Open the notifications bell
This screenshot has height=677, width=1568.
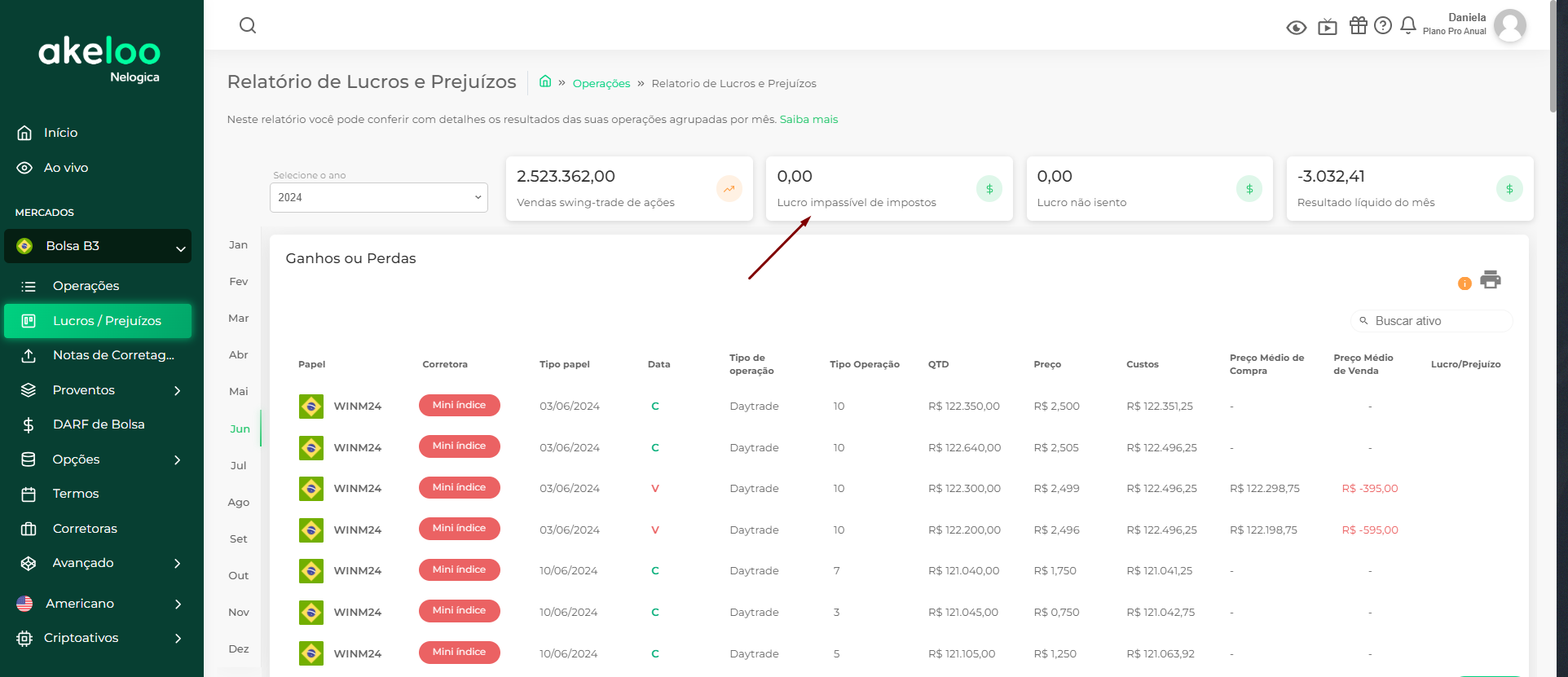(1408, 25)
